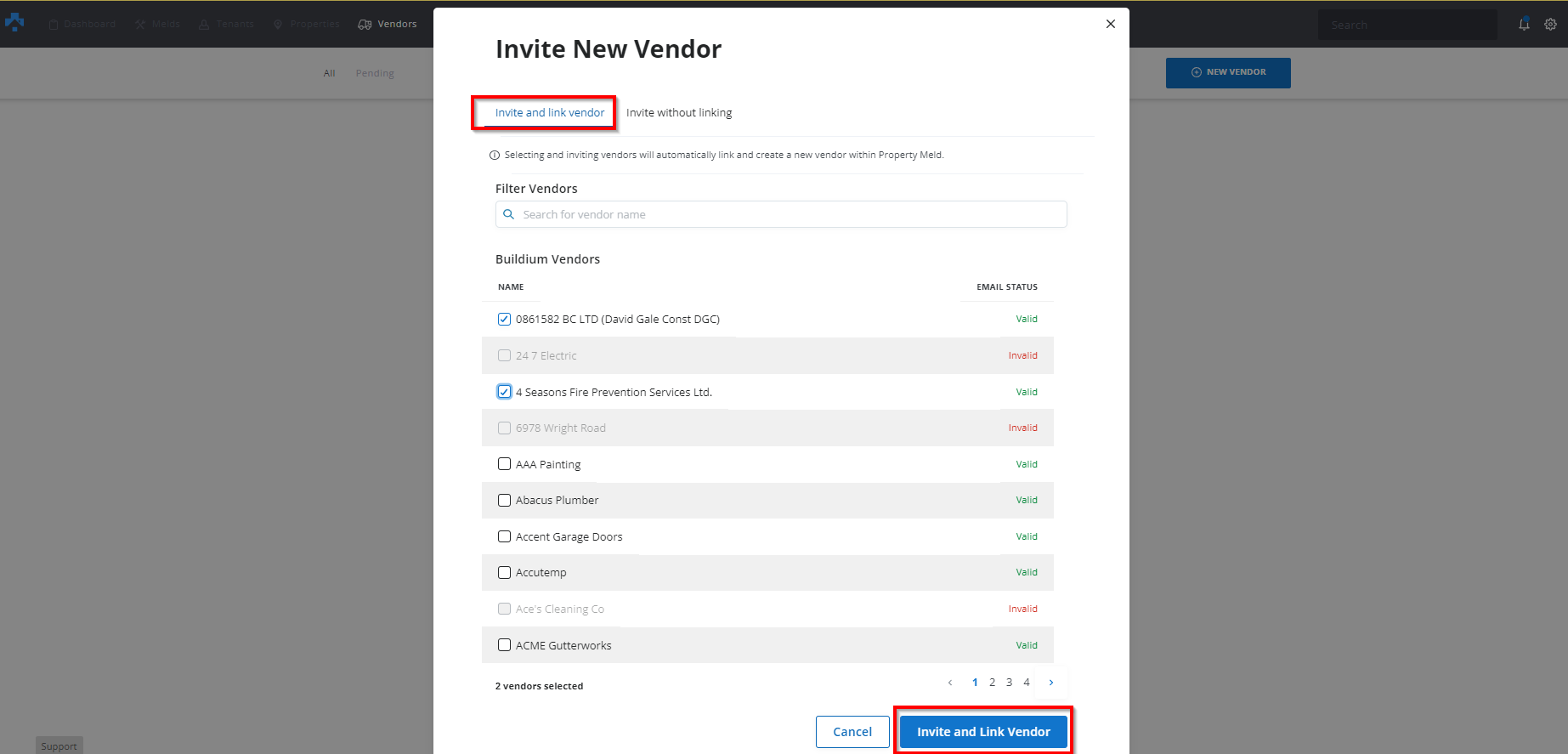Click the info icon beside linking note
This screenshot has width=1568, height=754.
tap(495, 156)
